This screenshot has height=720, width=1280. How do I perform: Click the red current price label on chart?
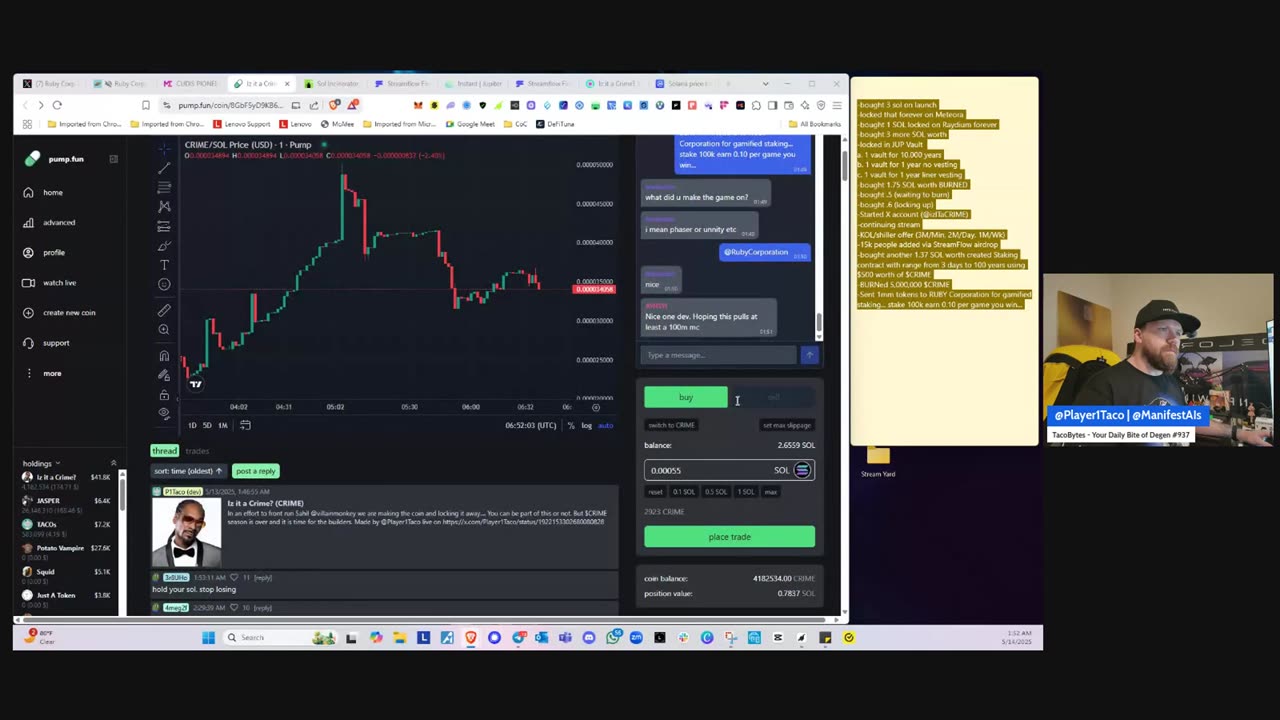[594, 289]
